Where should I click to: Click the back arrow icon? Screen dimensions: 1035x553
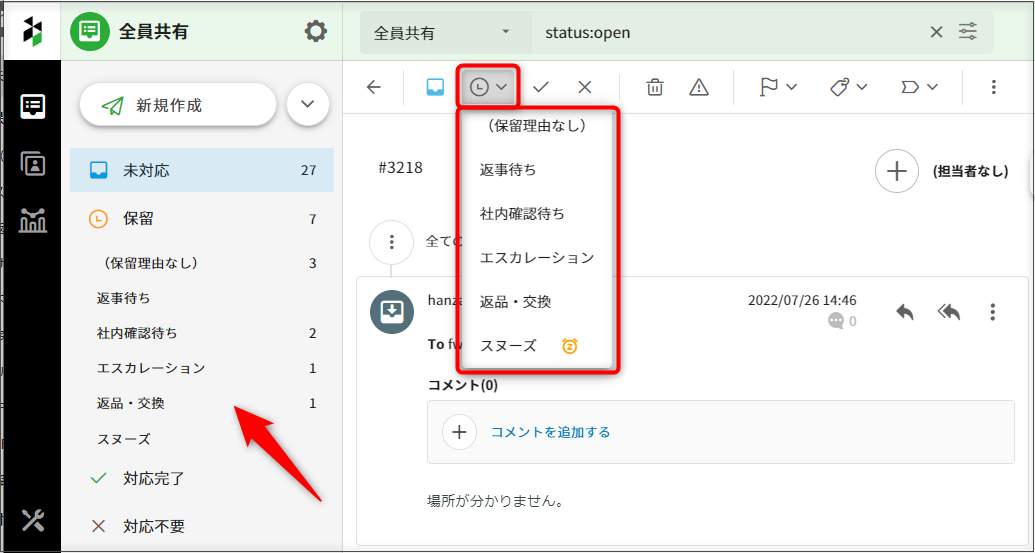(x=374, y=87)
